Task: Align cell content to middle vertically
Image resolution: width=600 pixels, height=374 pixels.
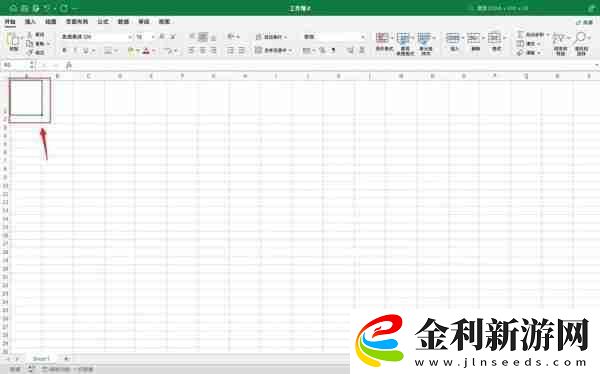Action: [203, 37]
